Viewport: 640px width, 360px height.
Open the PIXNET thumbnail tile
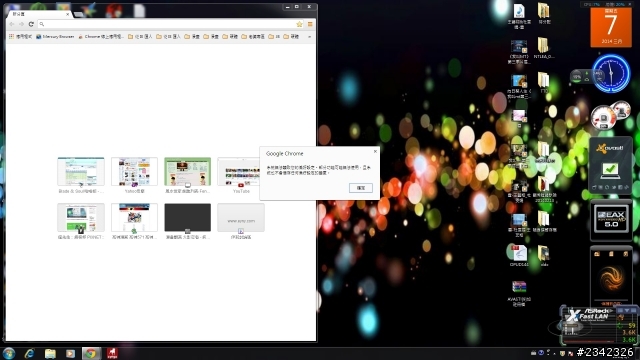coord(81,218)
